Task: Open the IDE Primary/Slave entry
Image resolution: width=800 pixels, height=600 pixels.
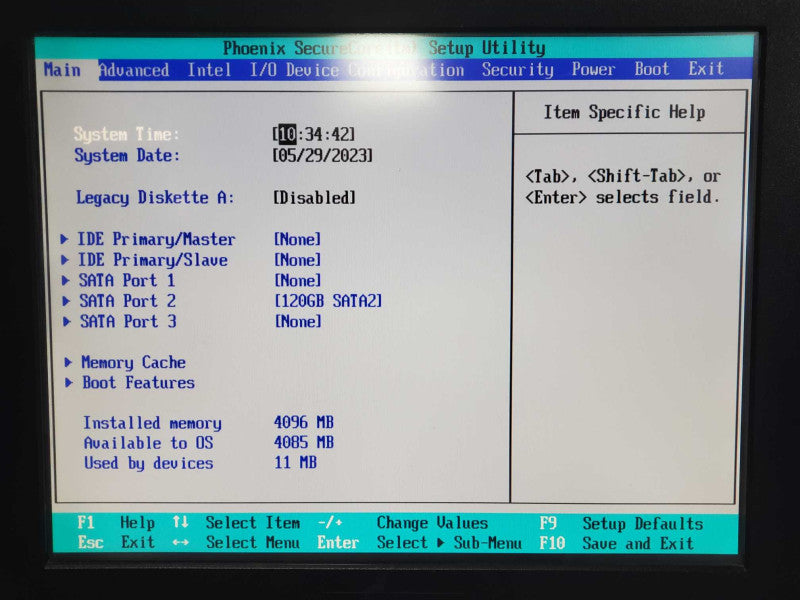Action: point(153,260)
